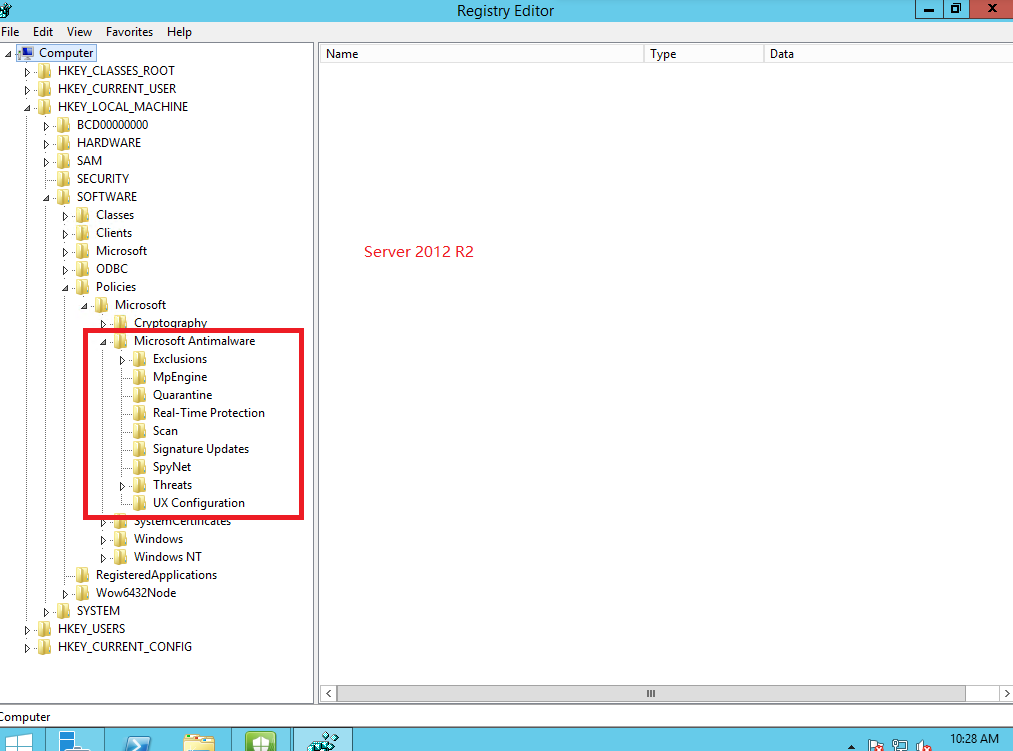Open the Favorites menu
This screenshot has width=1013, height=751.
tap(129, 32)
